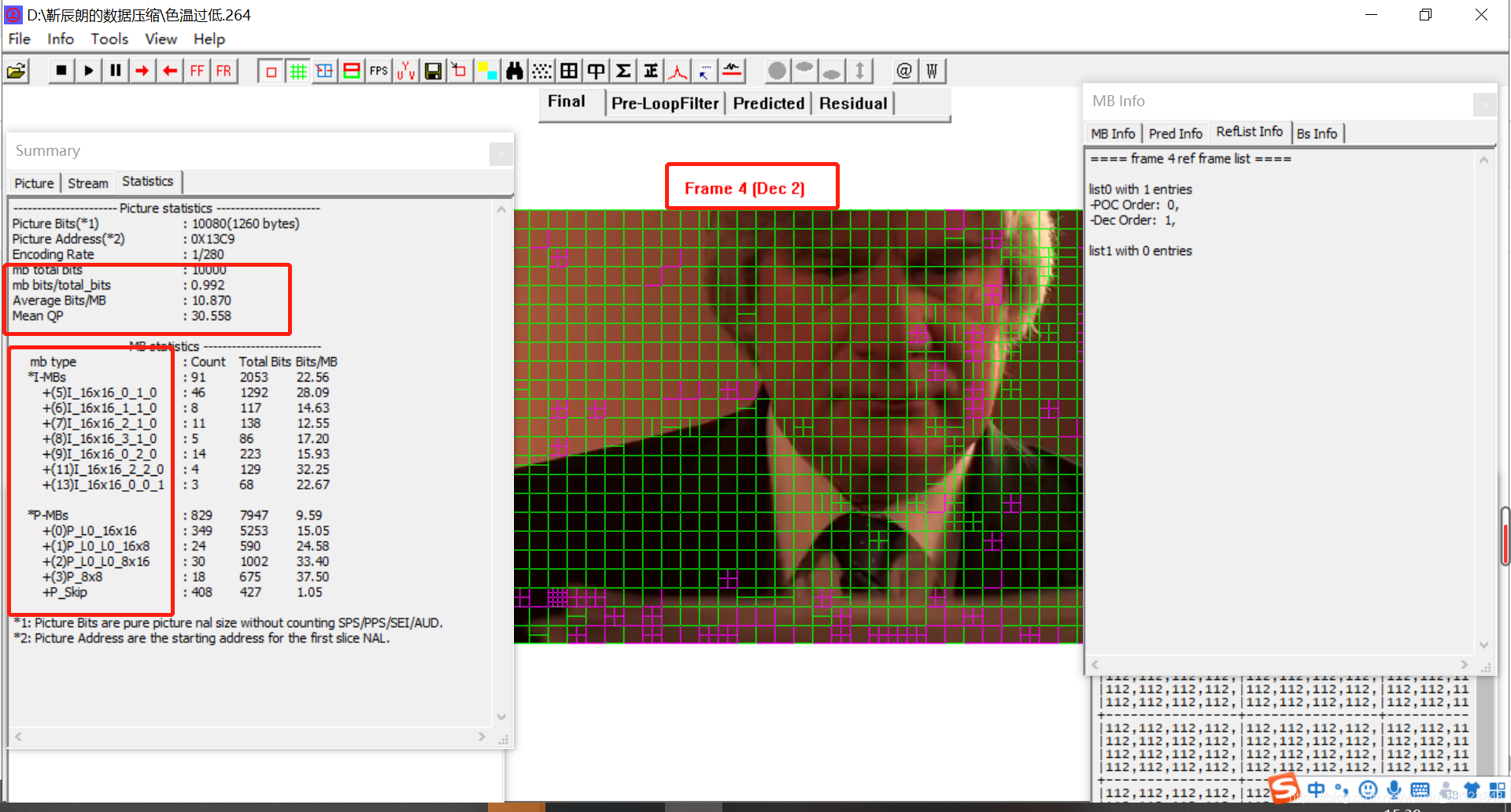Open the Help menu
1511x812 pixels.
209,39
